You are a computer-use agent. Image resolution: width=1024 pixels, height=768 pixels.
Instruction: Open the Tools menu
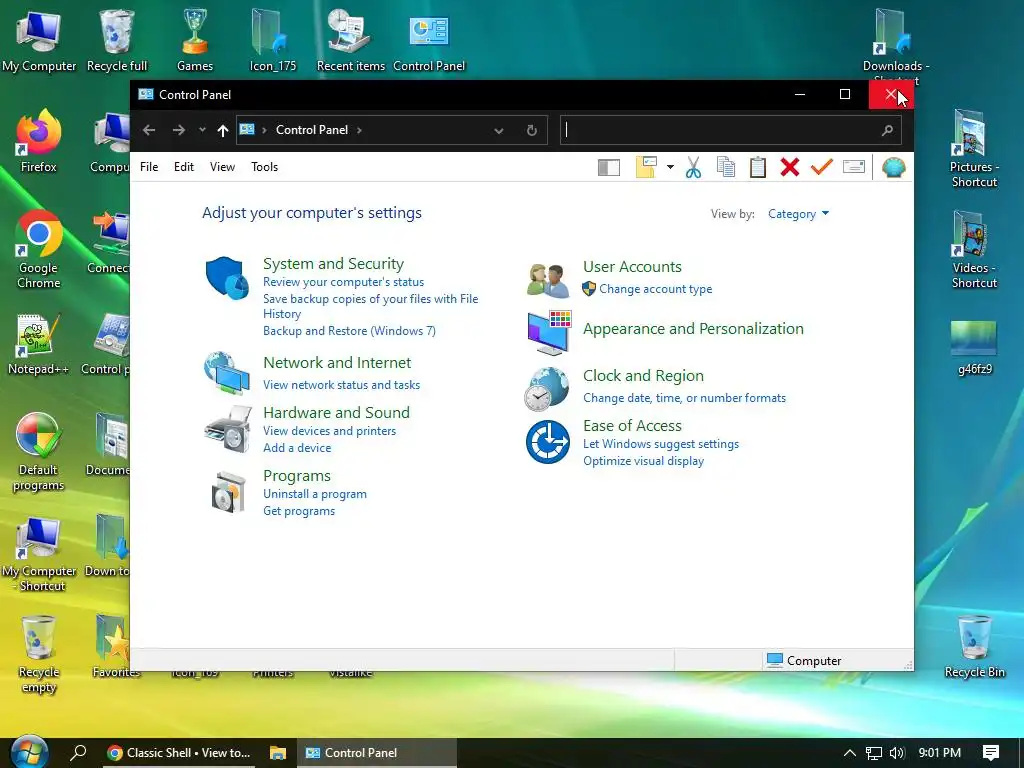[x=264, y=167]
